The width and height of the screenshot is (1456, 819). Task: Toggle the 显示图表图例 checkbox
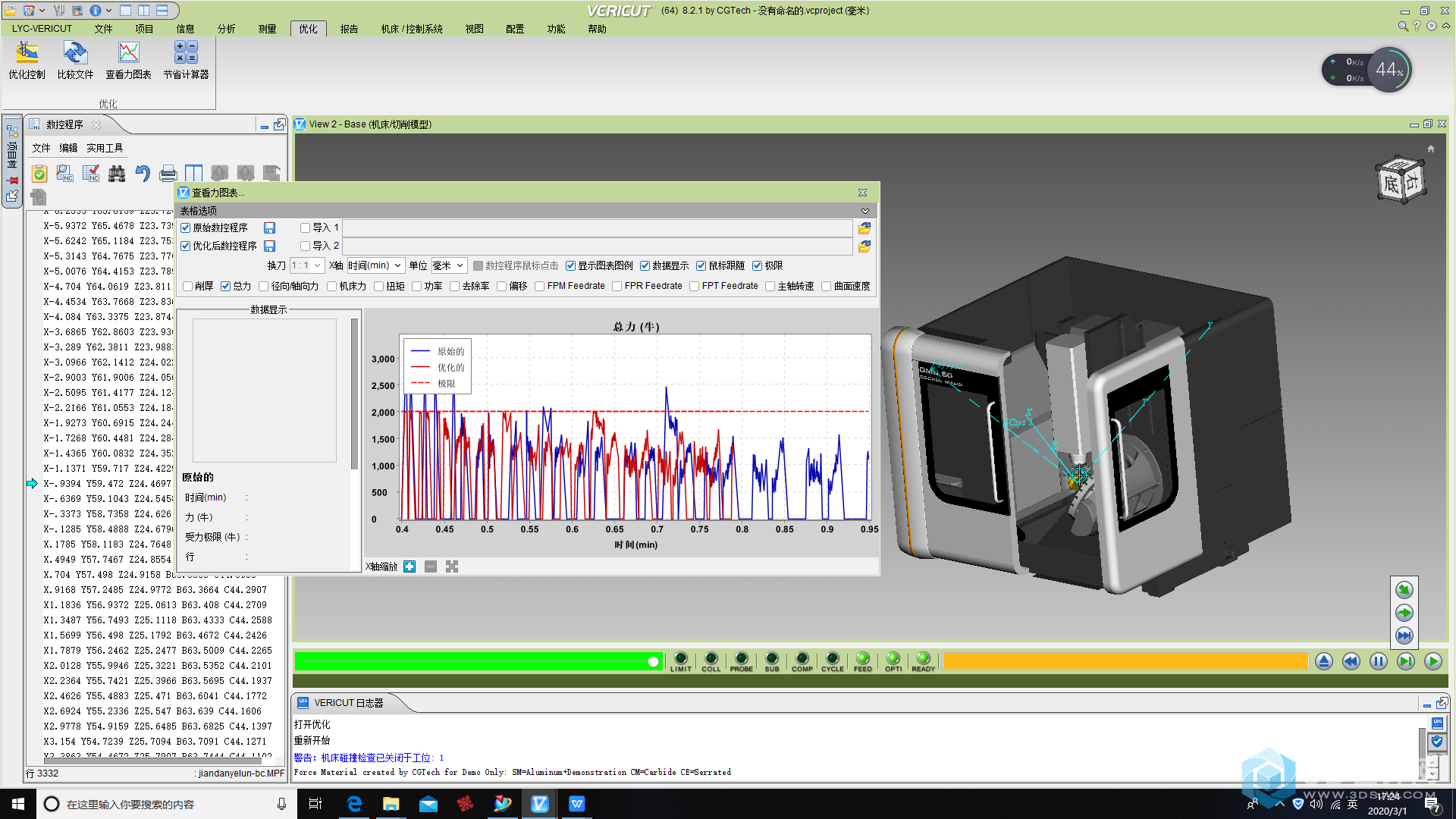(570, 265)
